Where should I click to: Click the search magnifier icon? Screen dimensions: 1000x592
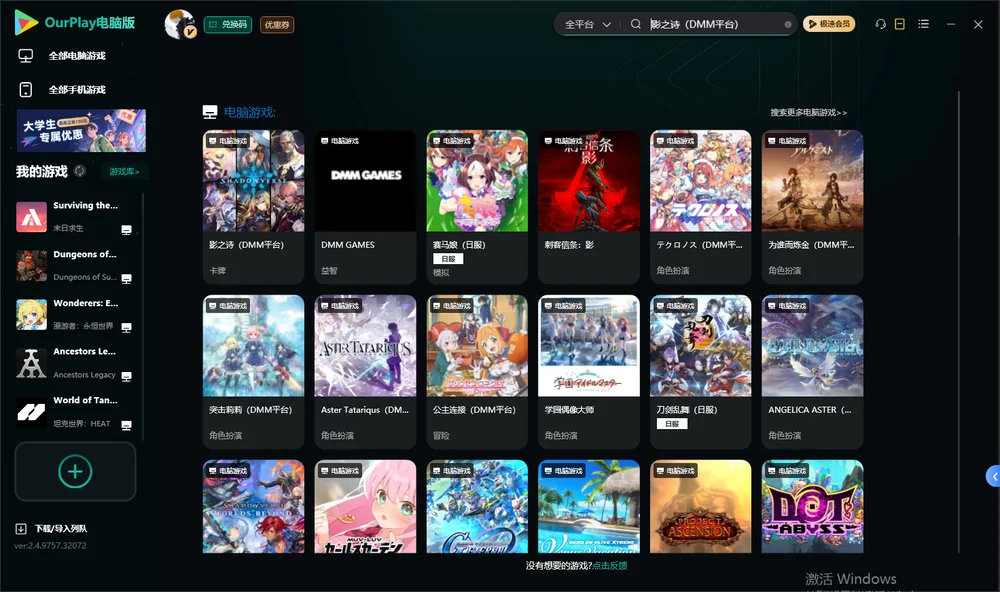[635, 24]
